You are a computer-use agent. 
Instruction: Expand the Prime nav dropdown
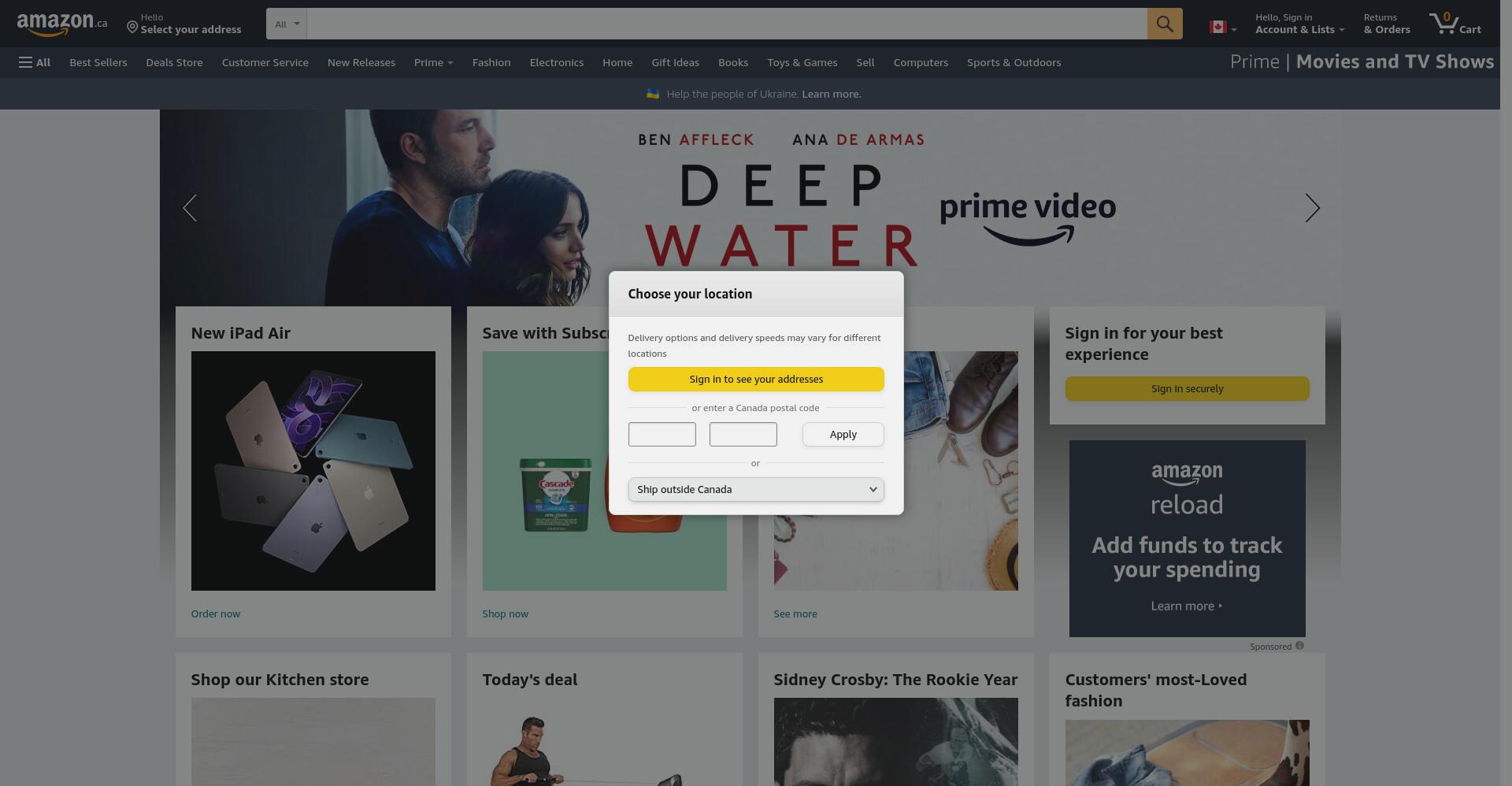[x=433, y=62]
